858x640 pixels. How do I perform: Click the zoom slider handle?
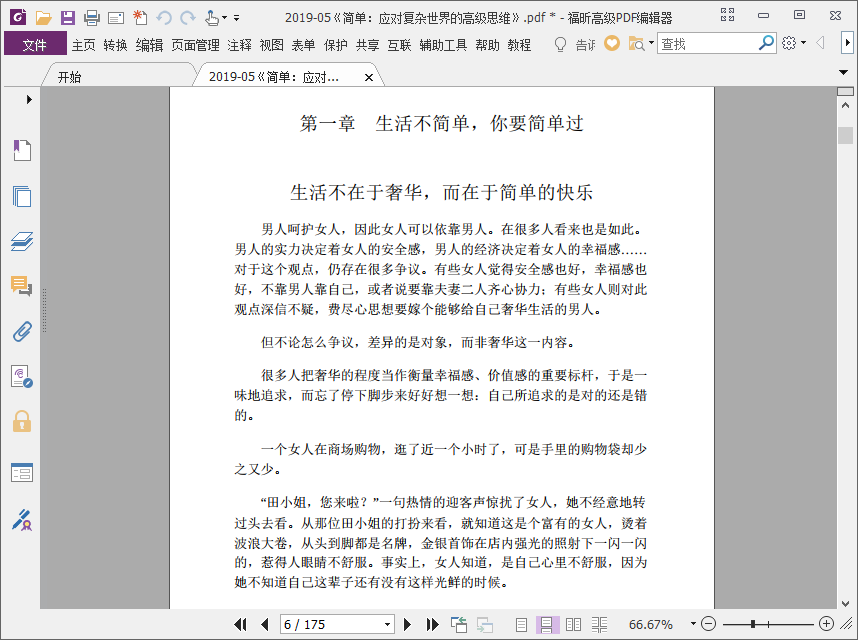(x=753, y=624)
